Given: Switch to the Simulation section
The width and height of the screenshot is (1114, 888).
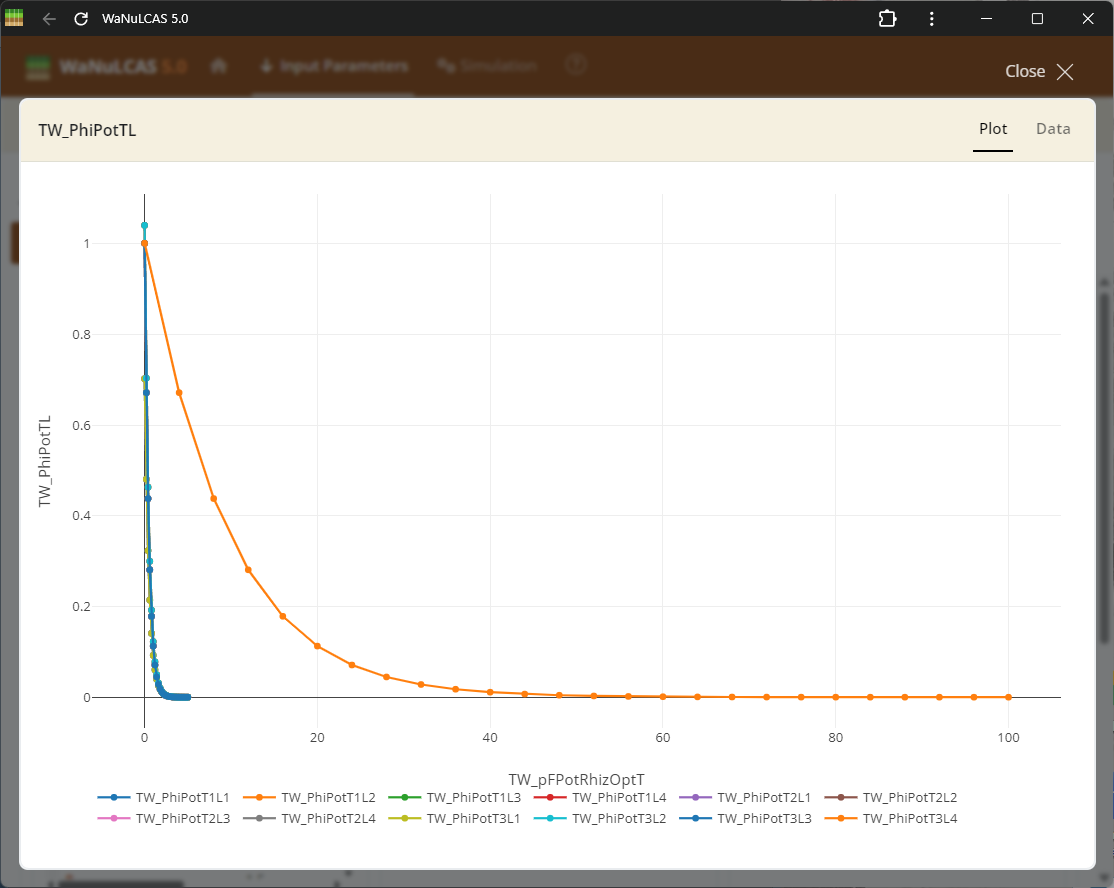Looking at the screenshot, I should [x=487, y=67].
